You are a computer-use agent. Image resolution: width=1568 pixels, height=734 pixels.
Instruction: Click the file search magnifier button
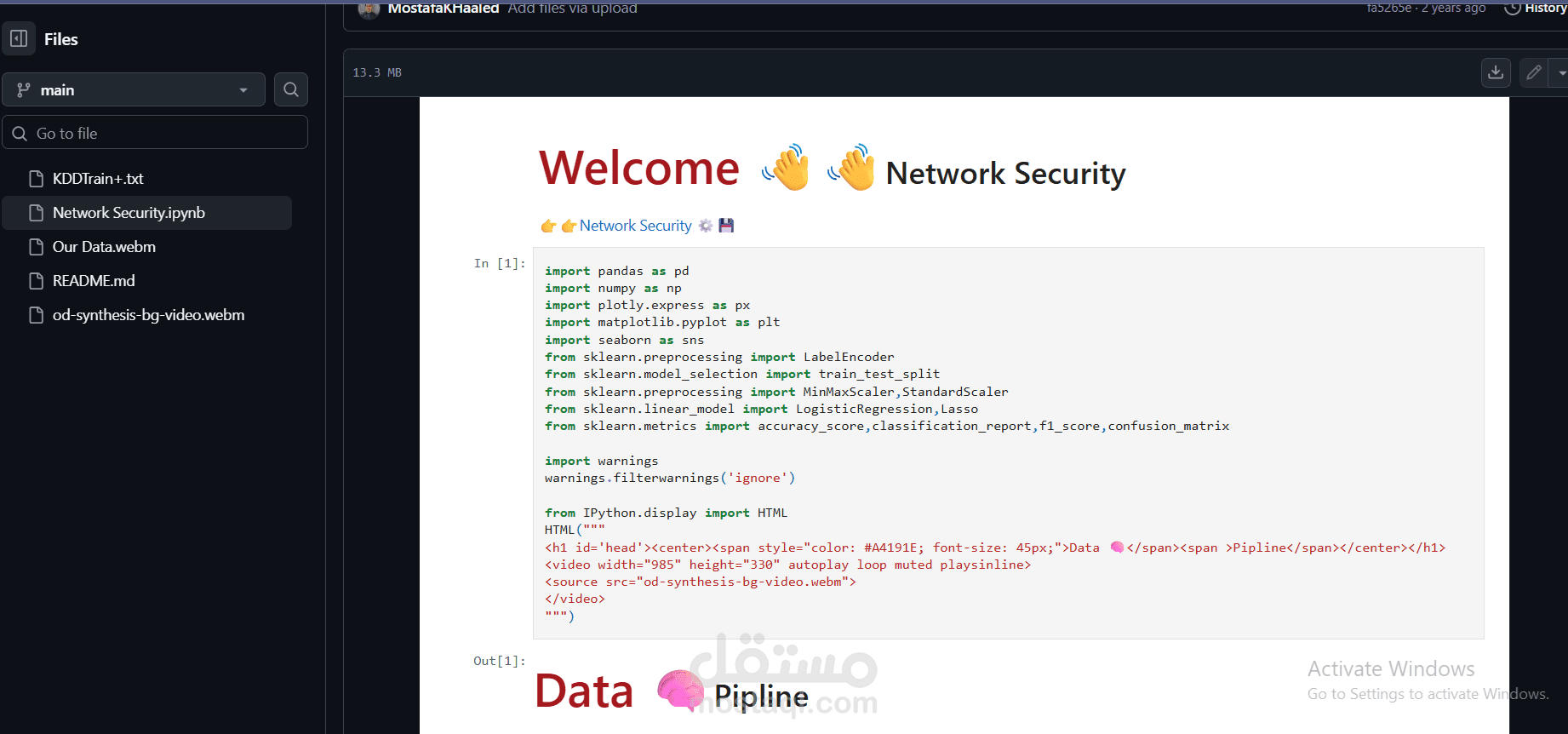pyautogui.click(x=291, y=89)
